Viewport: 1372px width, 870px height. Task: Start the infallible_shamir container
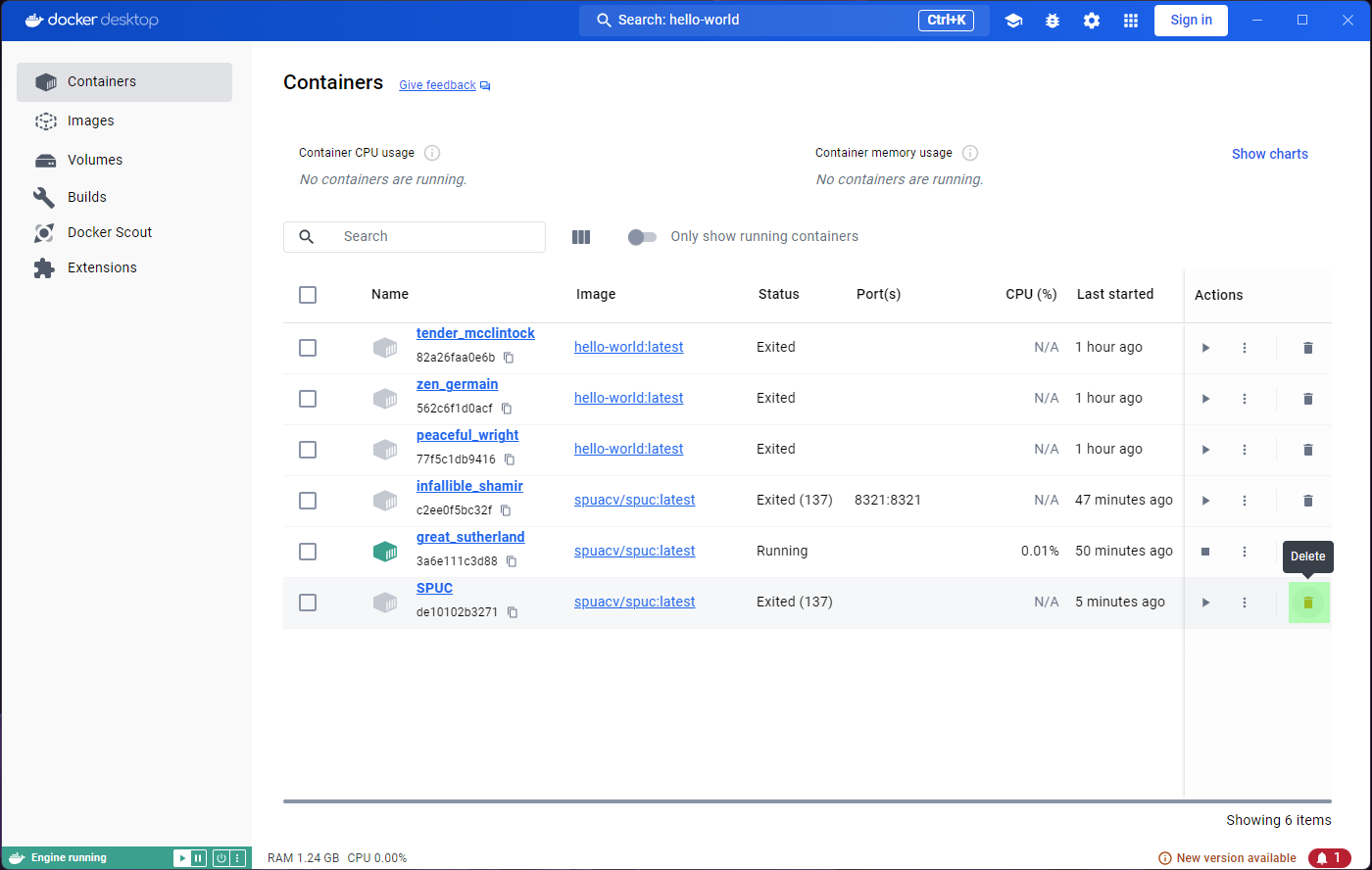pyautogui.click(x=1206, y=501)
